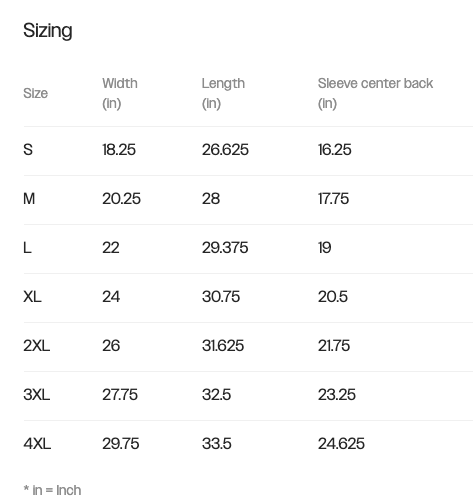Click the 26.625 length value
Screen dimensions: 473x501
(225, 150)
